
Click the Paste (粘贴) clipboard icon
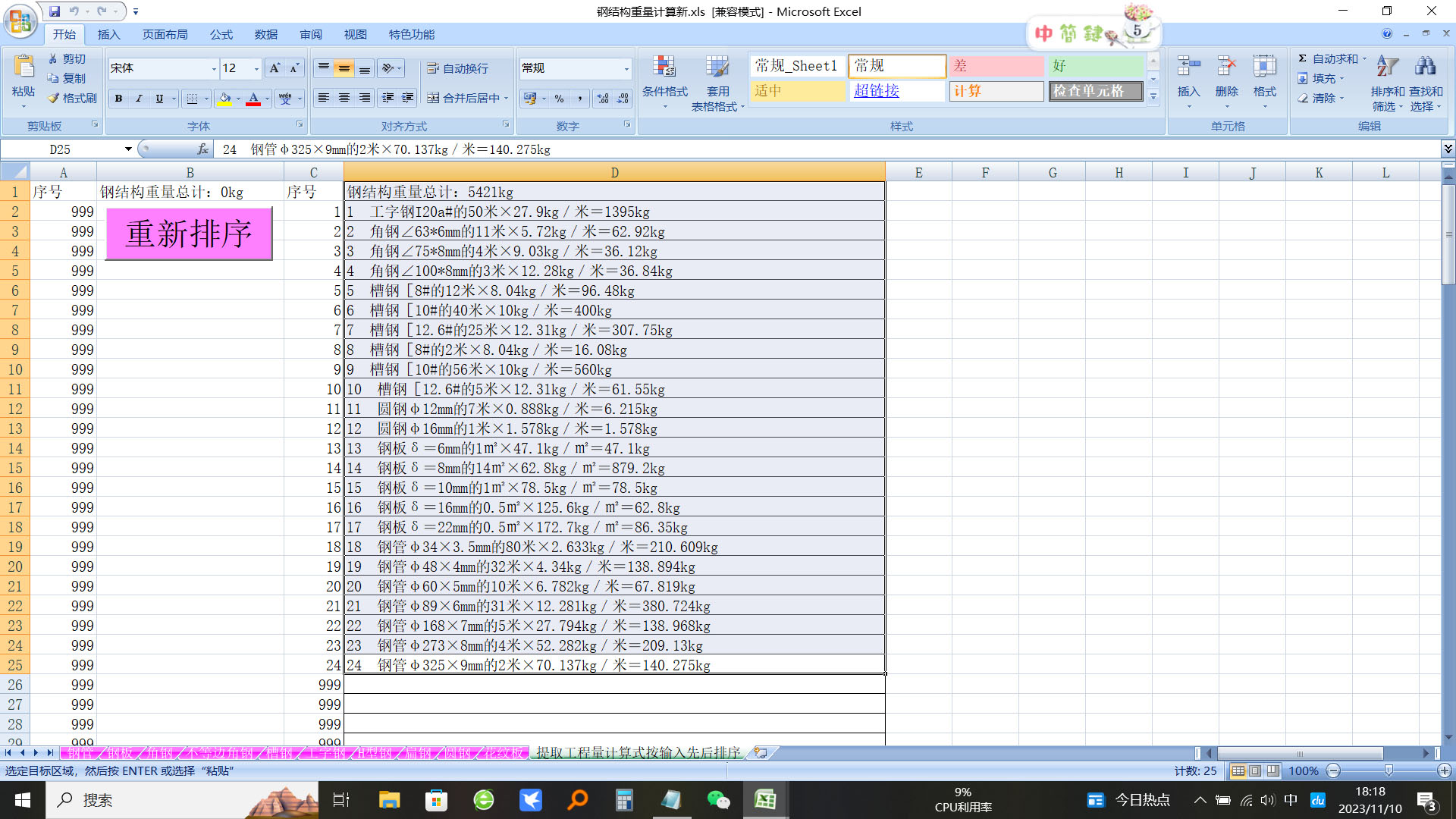tap(24, 67)
